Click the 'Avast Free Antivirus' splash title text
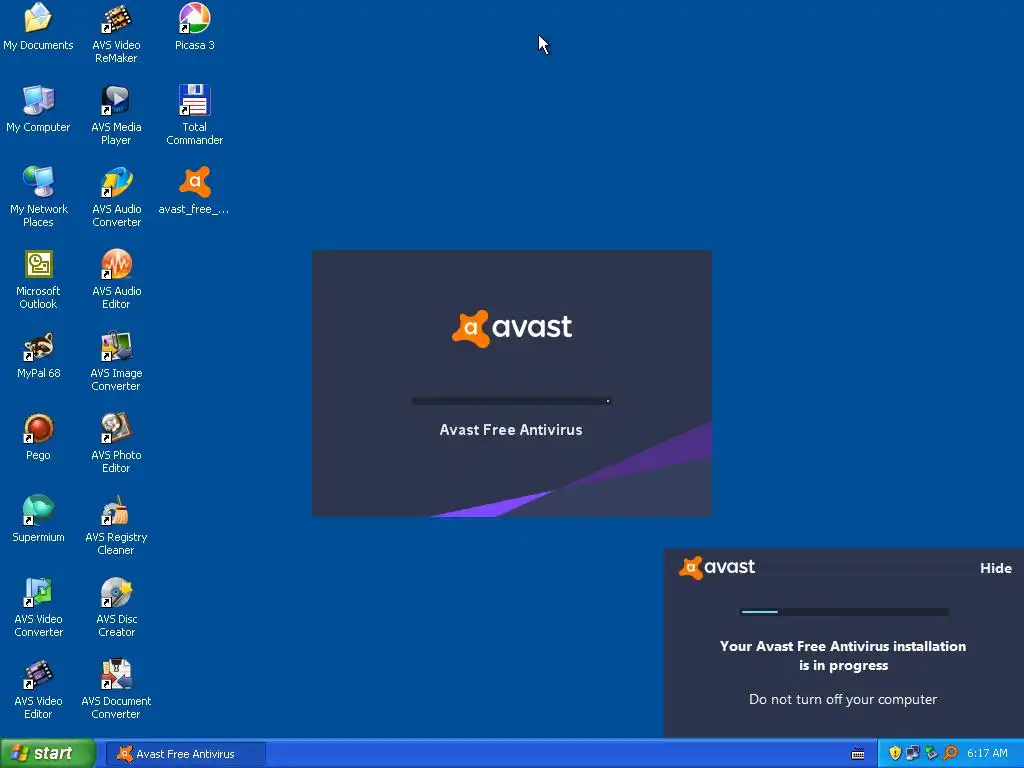 pyautogui.click(x=511, y=430)
